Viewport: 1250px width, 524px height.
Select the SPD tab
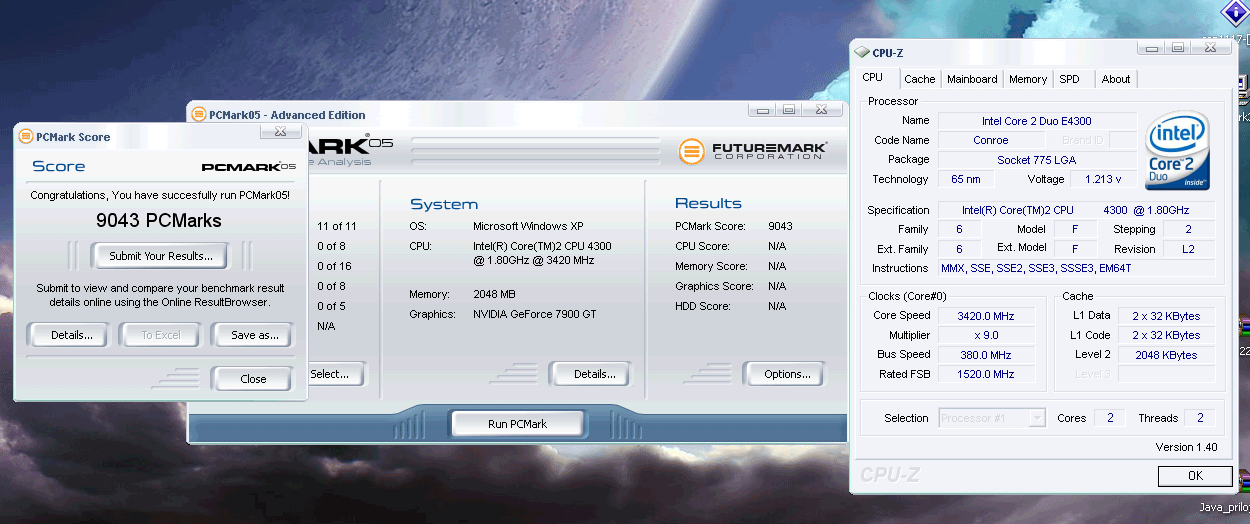tap(1069, 79)
